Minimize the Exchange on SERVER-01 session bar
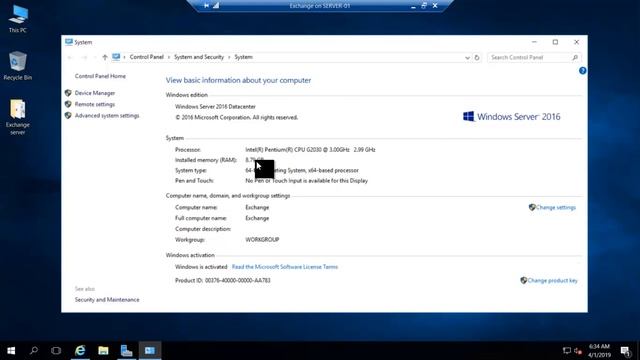Image resolution: width=640 pixels, height=360 pixels. 413,6
